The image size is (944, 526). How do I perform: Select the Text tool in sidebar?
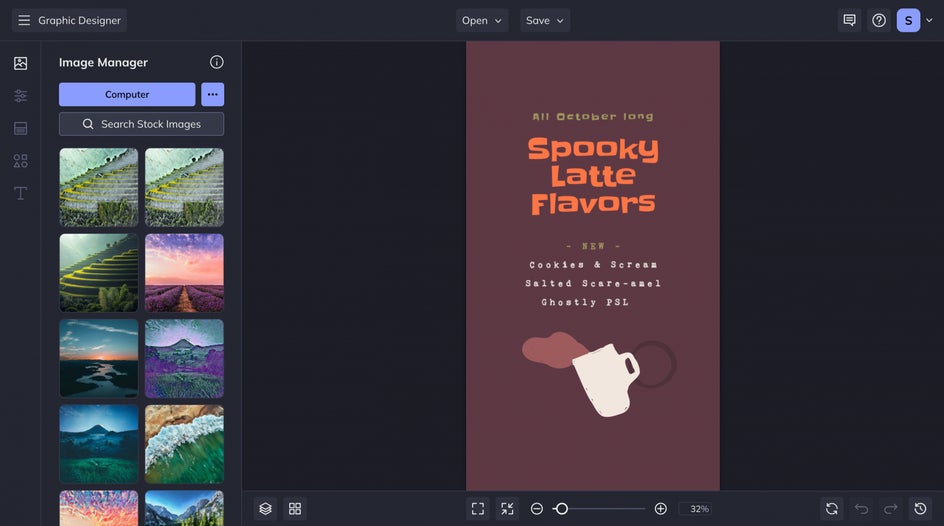click(x=20, y=193)
